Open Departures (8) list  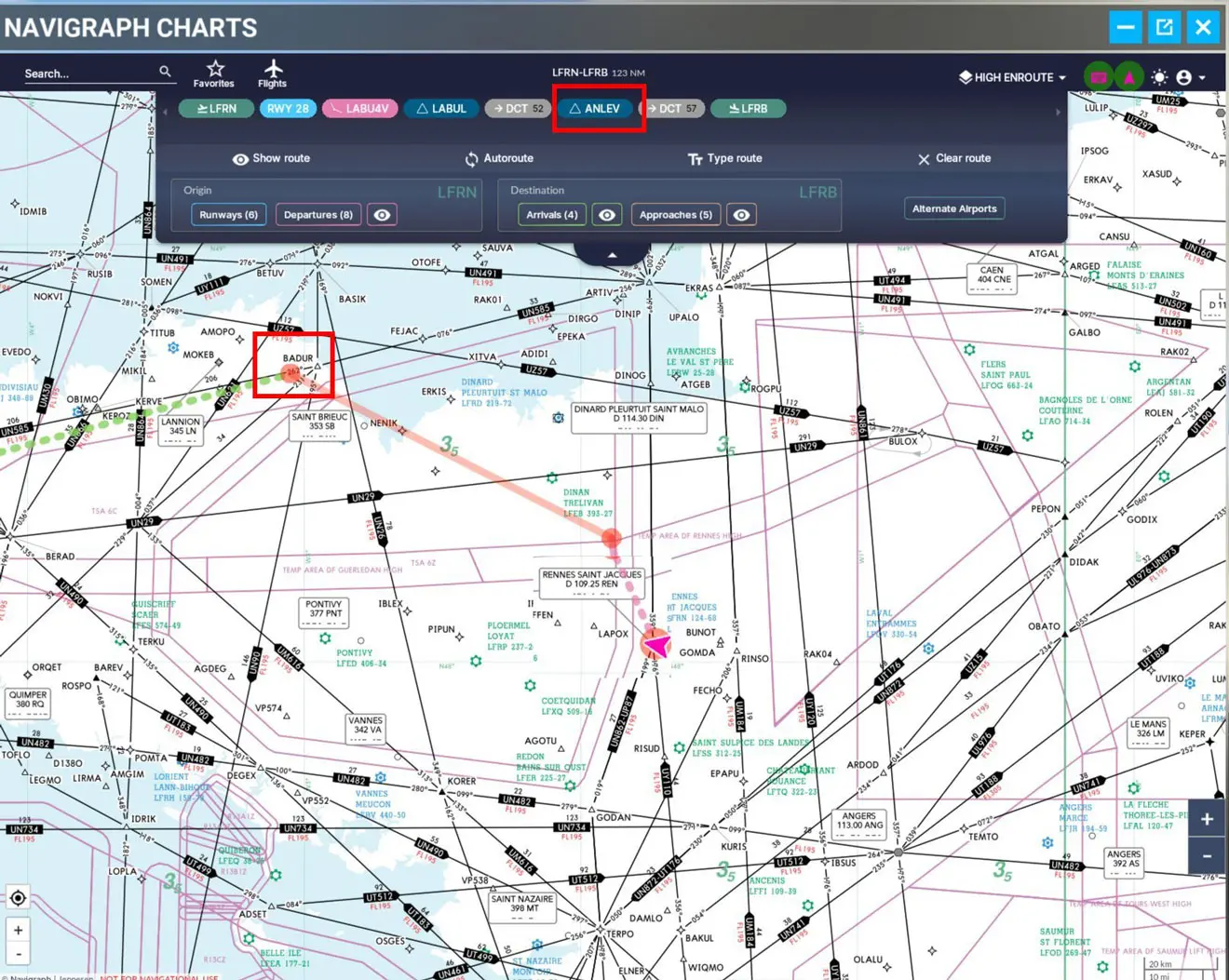318,215
